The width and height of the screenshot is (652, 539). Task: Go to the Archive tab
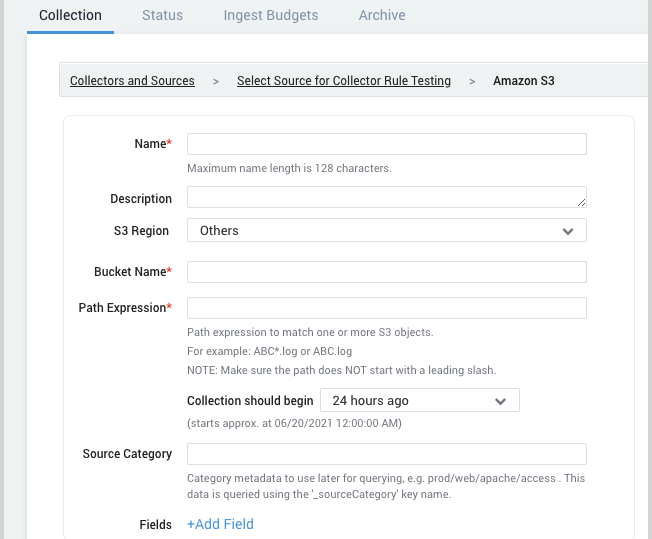(382, 15)
